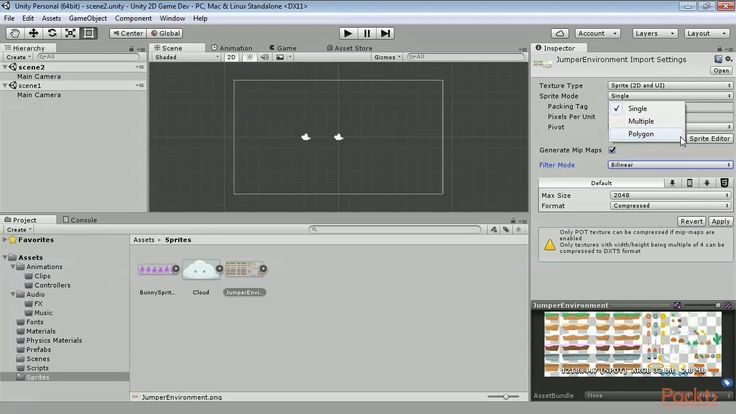Toggle Center pivot mode
Image resolution: width=736 pixels, height=414 pixels.
click(x=128, y=33)
